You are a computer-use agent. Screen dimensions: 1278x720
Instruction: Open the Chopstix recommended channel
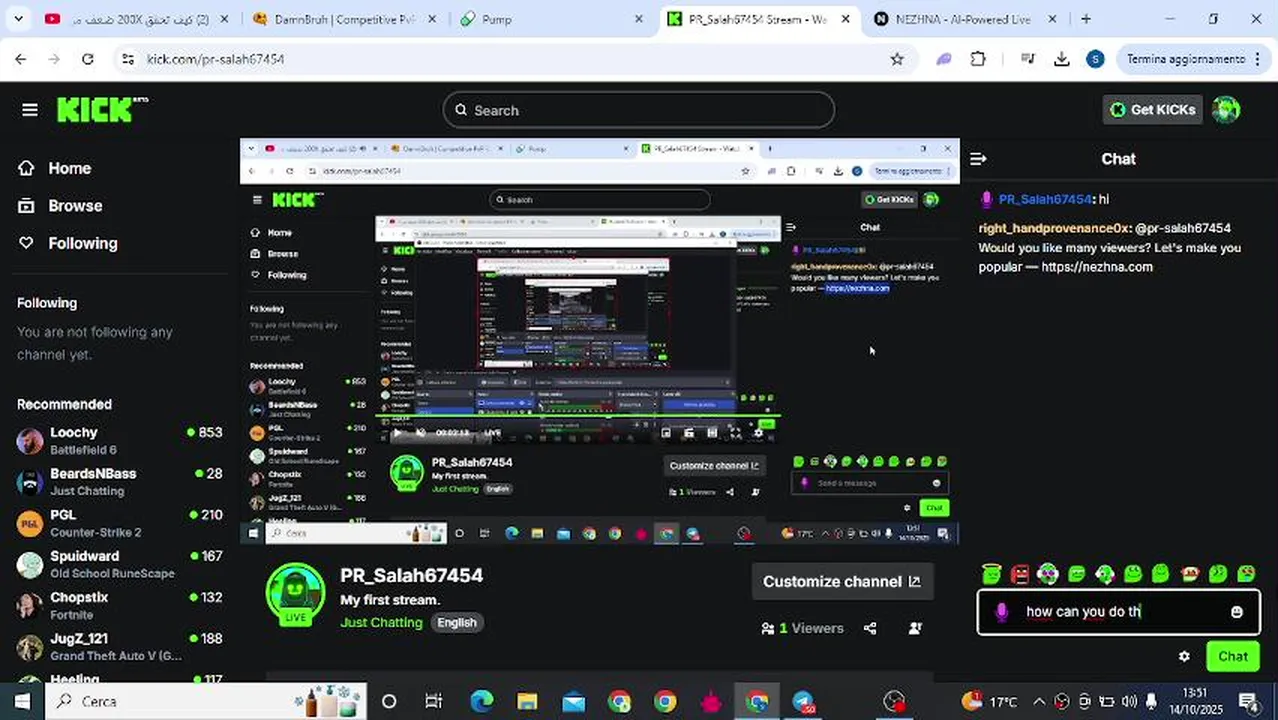tap(120, 604)
